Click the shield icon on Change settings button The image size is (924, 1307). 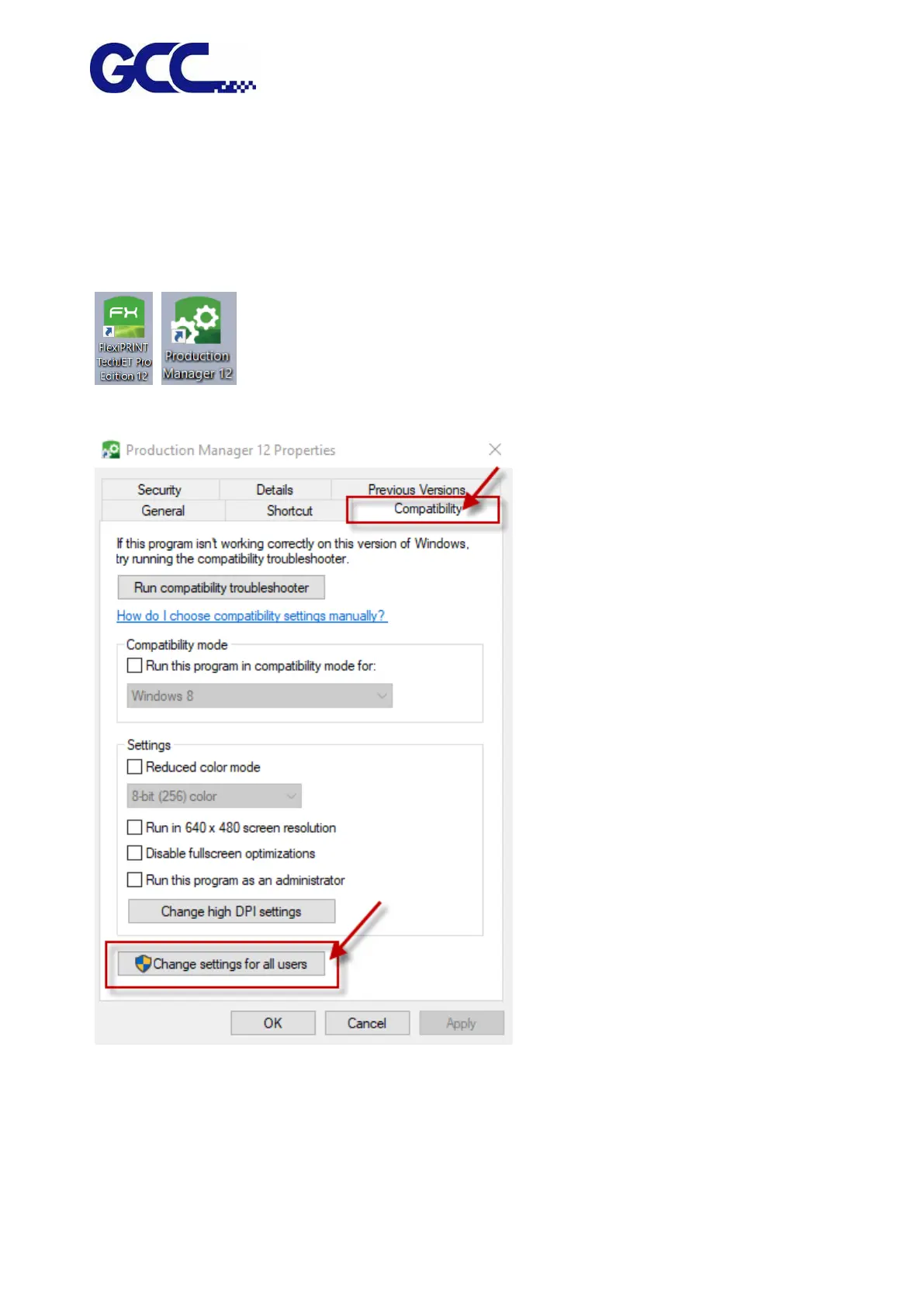click(143, 964)
